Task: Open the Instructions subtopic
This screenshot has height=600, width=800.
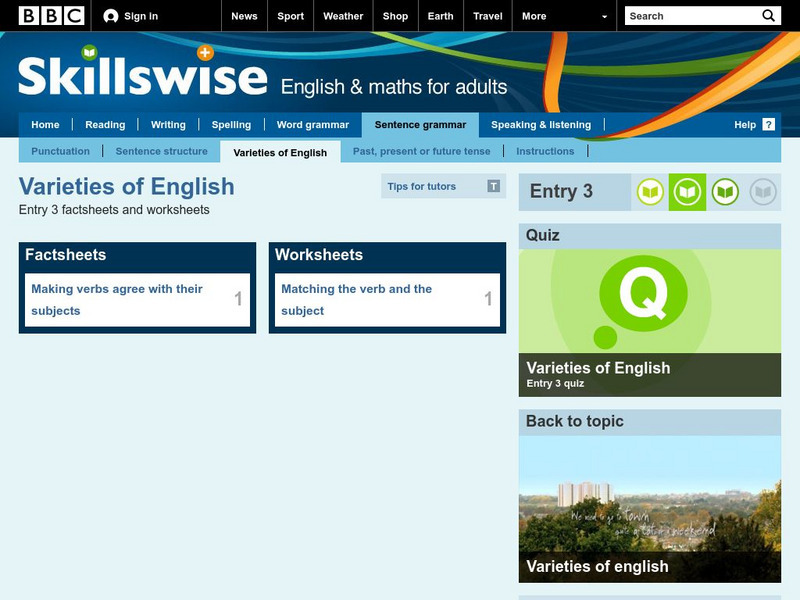Action: tap(545, 152)
